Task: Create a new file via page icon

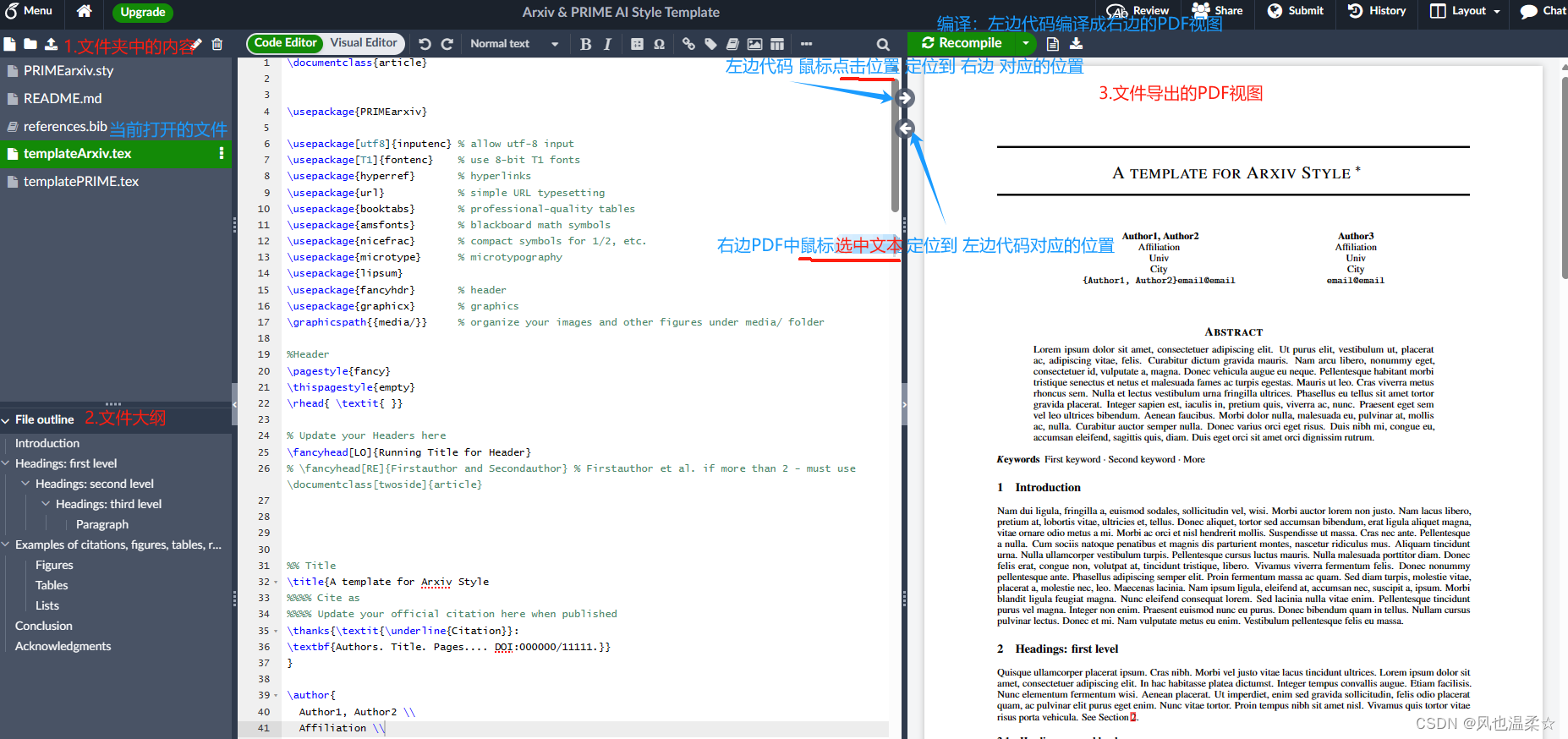Action: [9, 44]
